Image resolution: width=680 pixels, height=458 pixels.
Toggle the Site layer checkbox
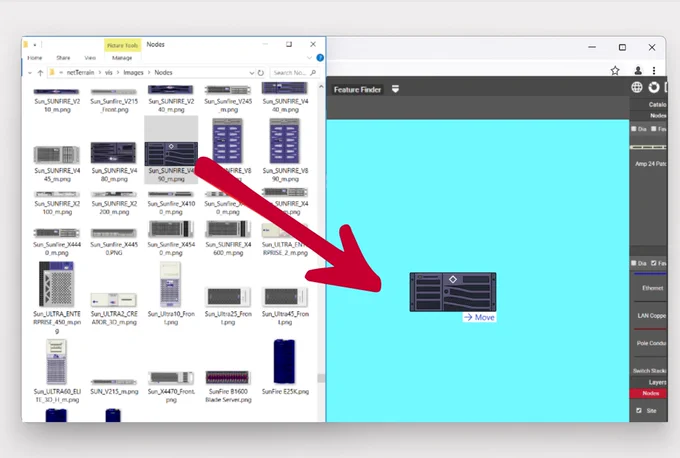(x=639, y=410)
